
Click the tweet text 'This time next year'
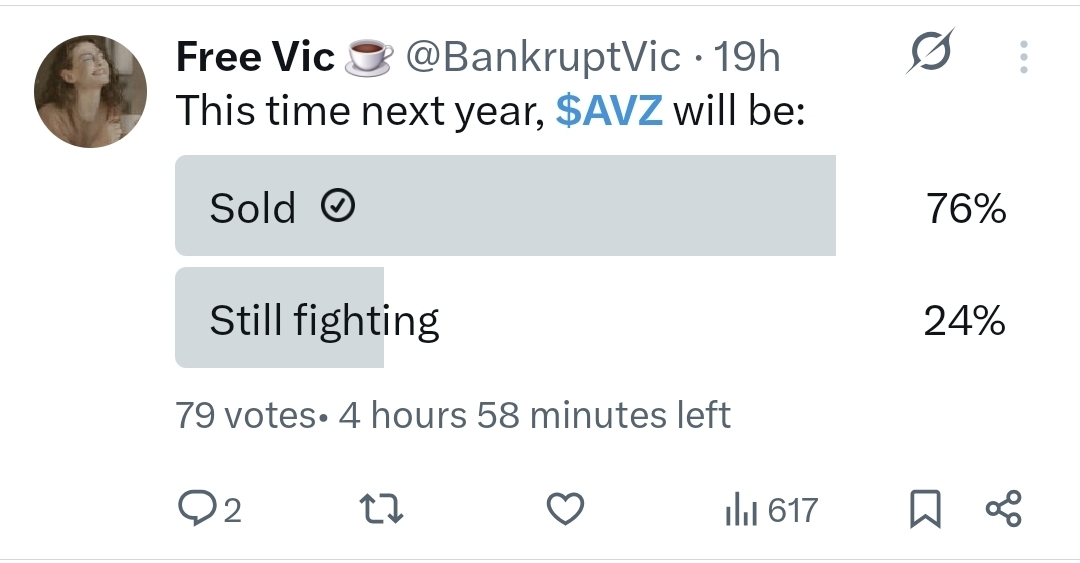click(x=360, y=111)
